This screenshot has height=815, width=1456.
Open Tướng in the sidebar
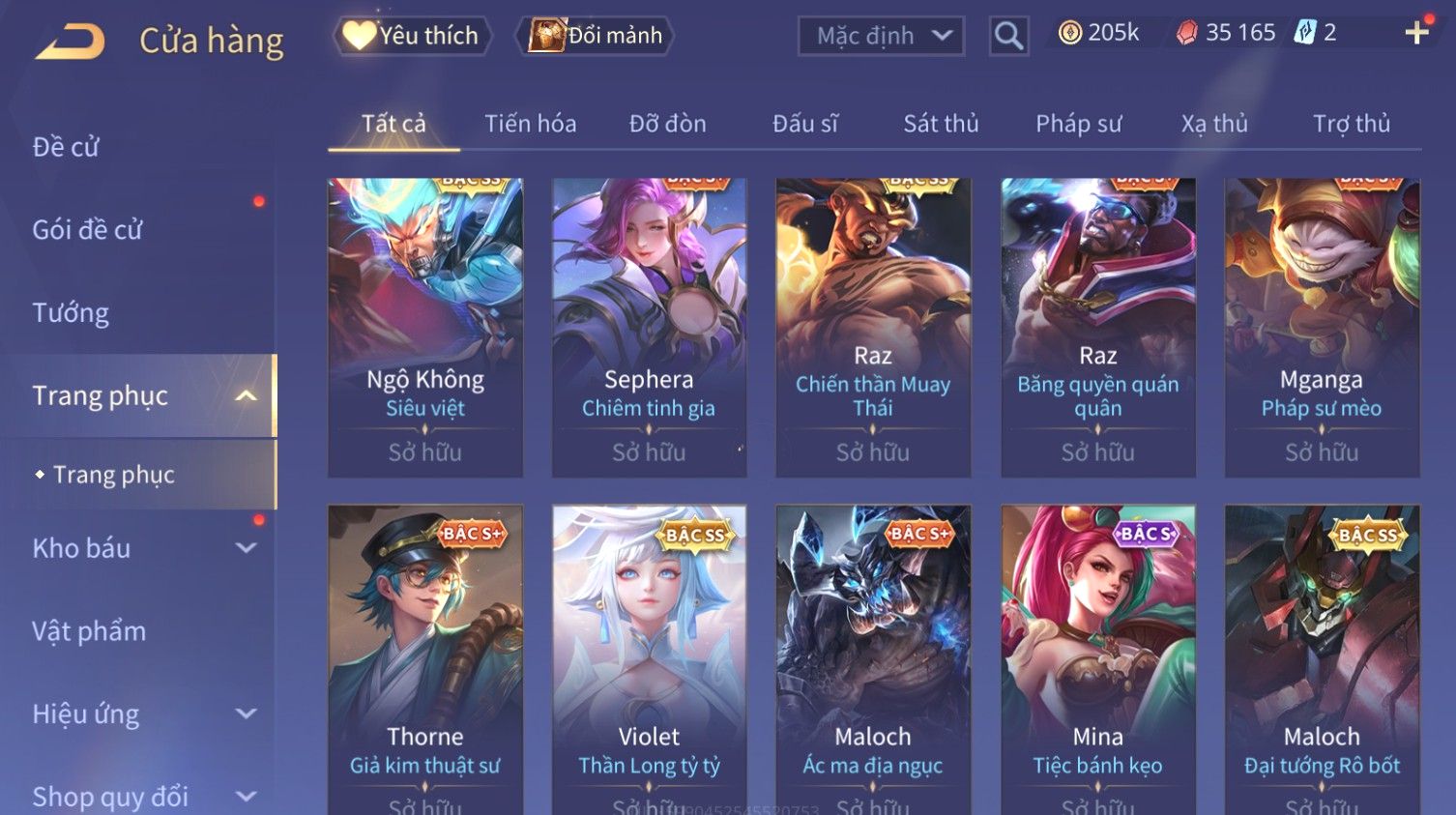point(71,313)
